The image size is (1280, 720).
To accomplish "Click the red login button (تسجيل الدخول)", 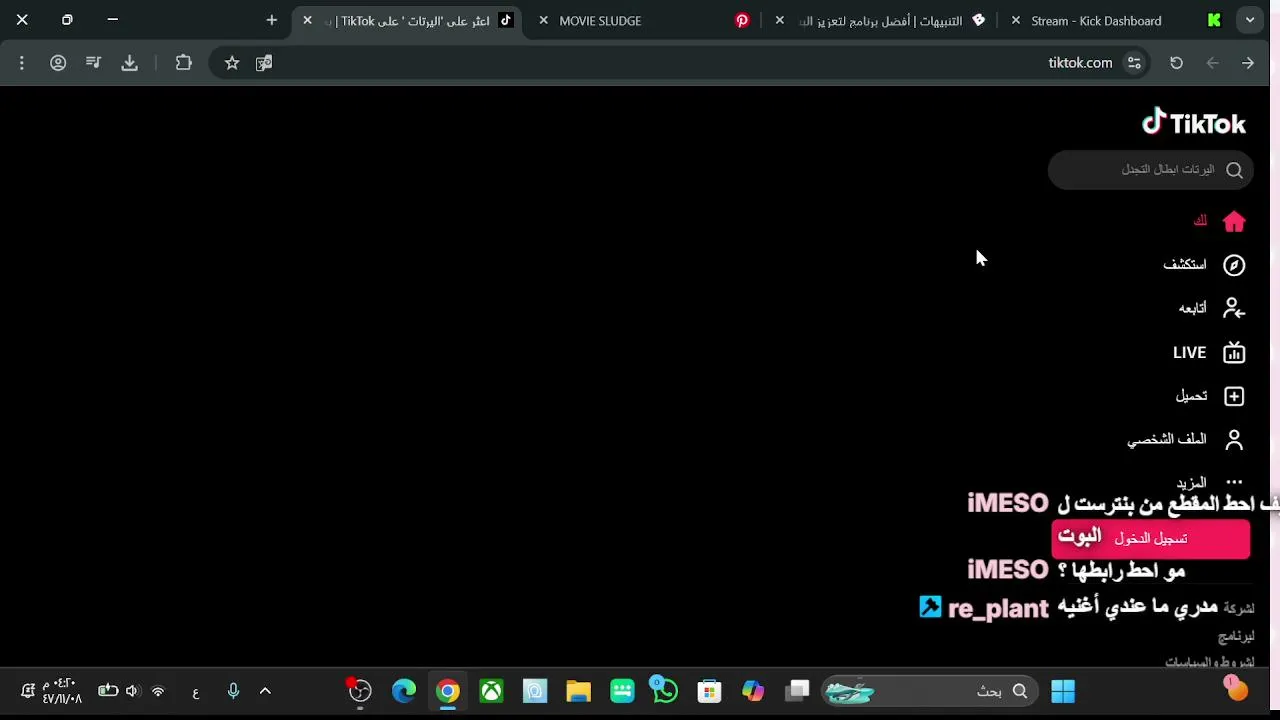I will click(1151, 539).
